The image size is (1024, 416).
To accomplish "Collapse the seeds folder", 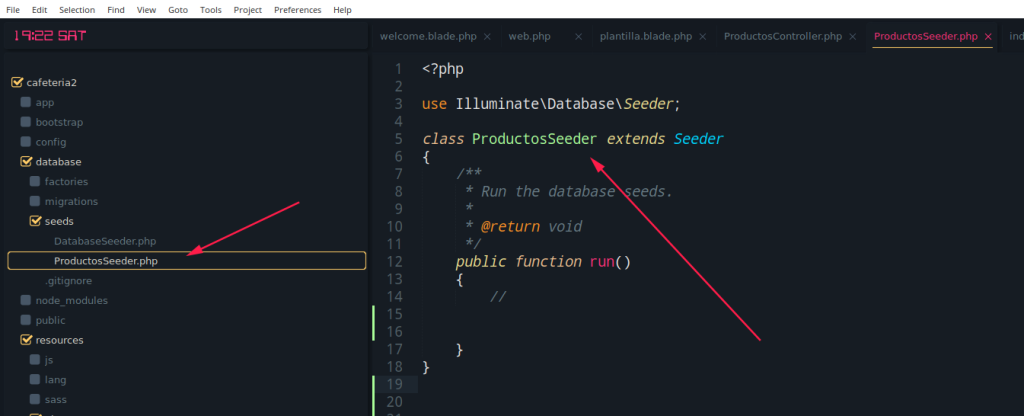I will tap(35, 221).
